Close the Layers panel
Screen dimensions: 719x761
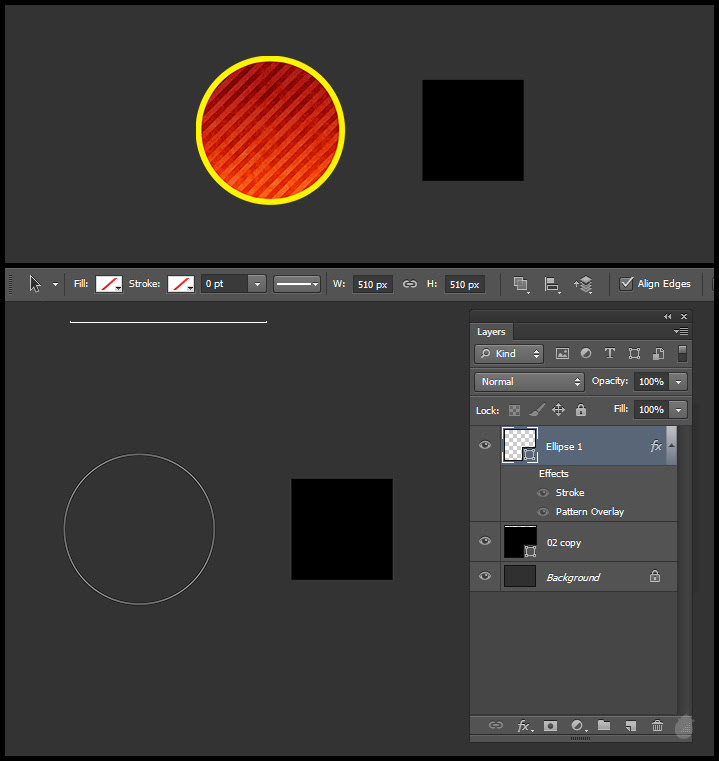coord(684,316)
